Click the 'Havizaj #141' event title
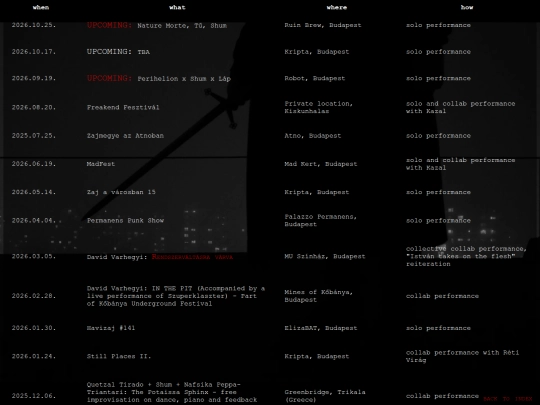The image size is (540, 405). pyautogui.click(x=111, y=328)
